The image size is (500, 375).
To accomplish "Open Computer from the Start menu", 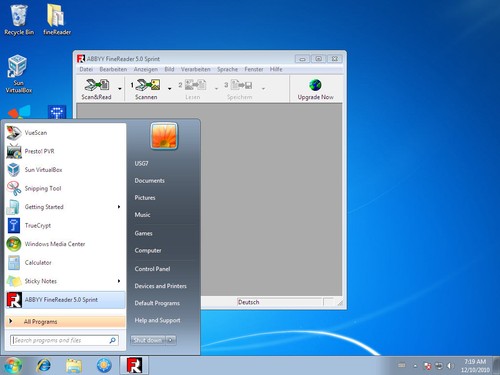I will click(x=148, y=250).
